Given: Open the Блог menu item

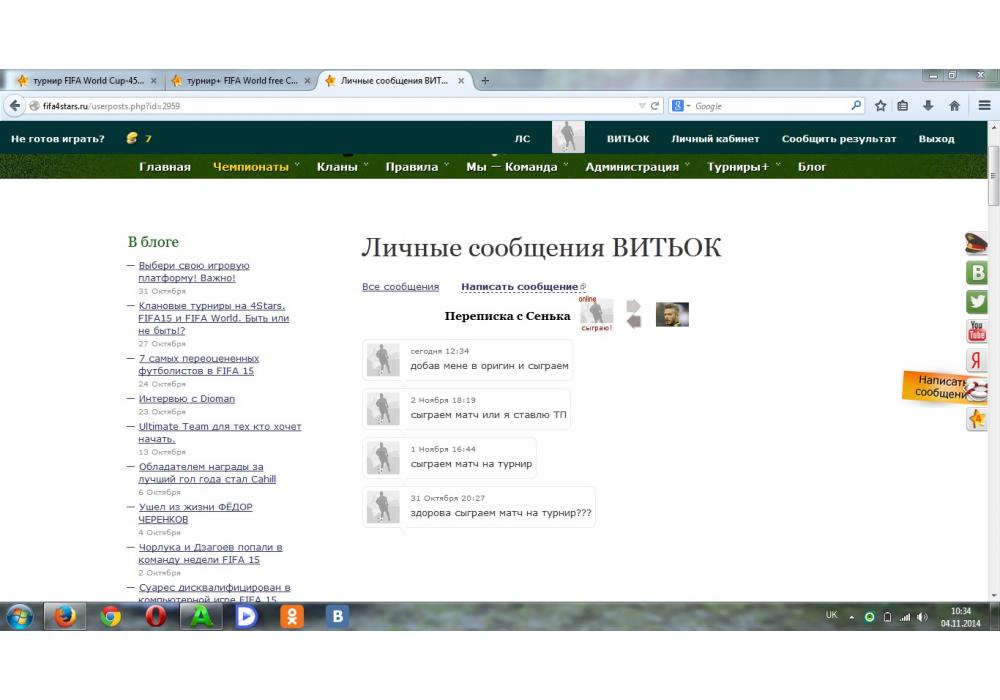Looking at the screenshot, I should (812, 167).
